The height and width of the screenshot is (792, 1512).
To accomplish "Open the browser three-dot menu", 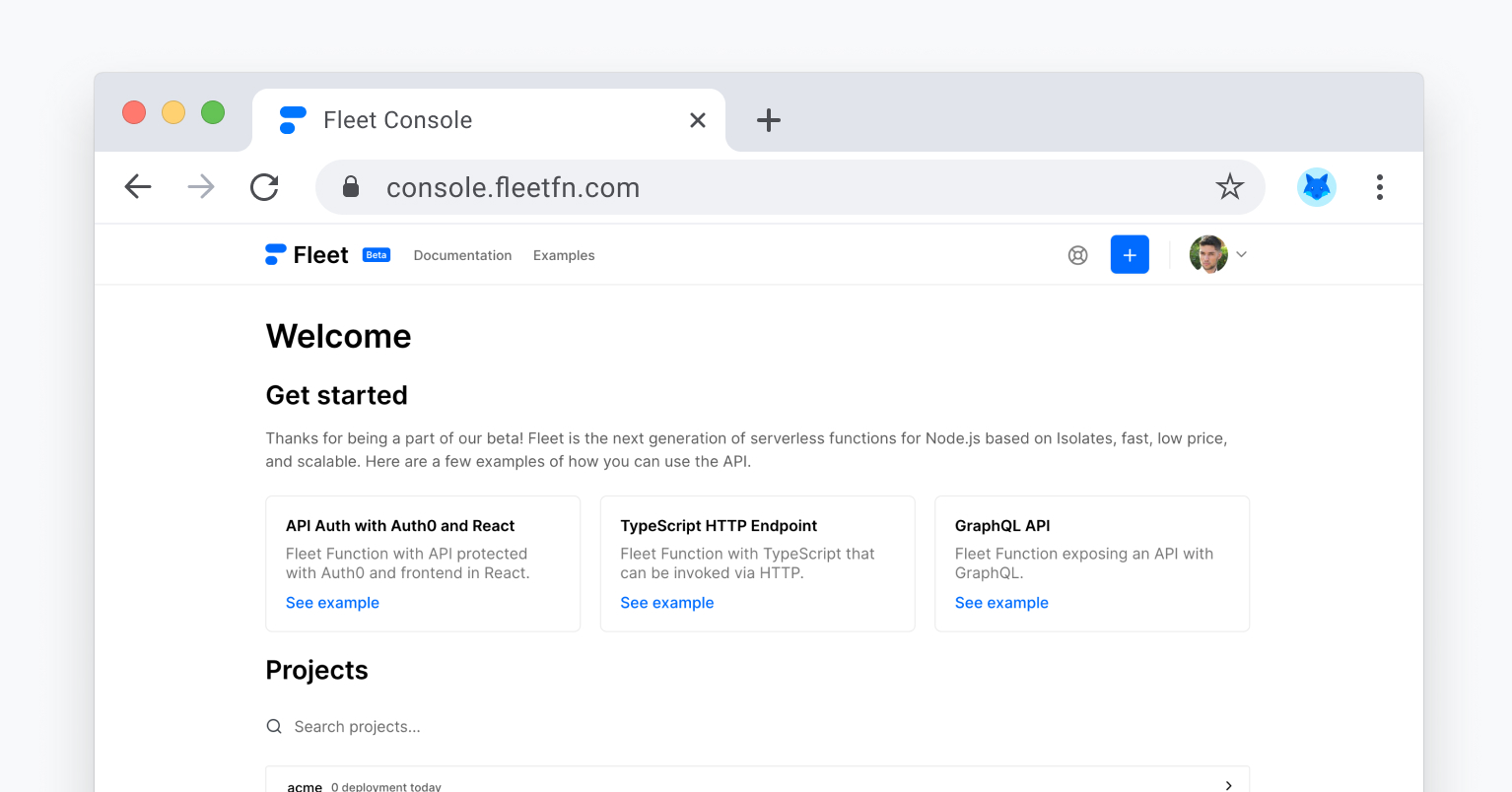I will coord(1380,186).
